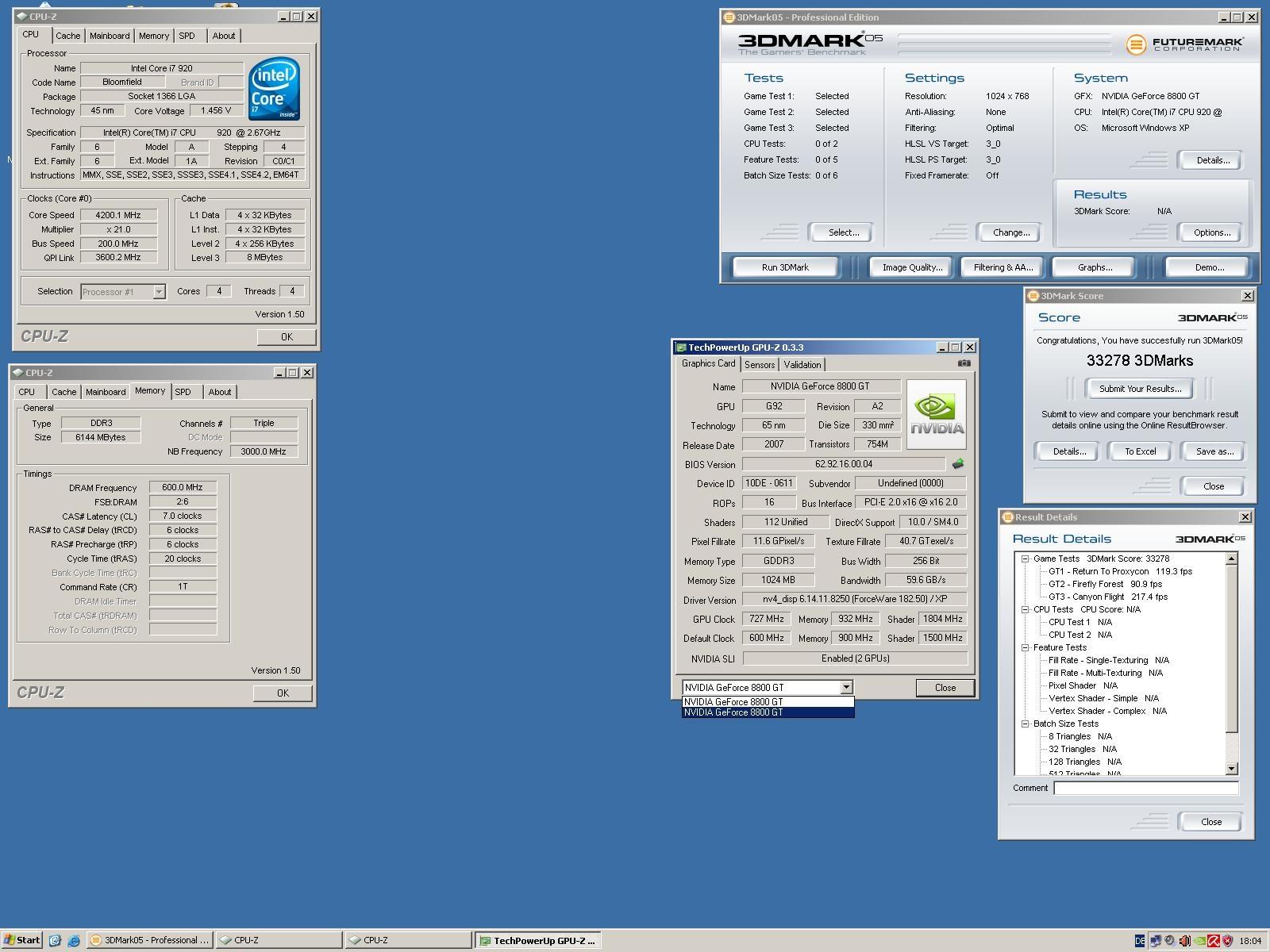Select GT2 - Firefly Forest result row
This screenshot has height=952, width=1270.
click(1105, 584)
